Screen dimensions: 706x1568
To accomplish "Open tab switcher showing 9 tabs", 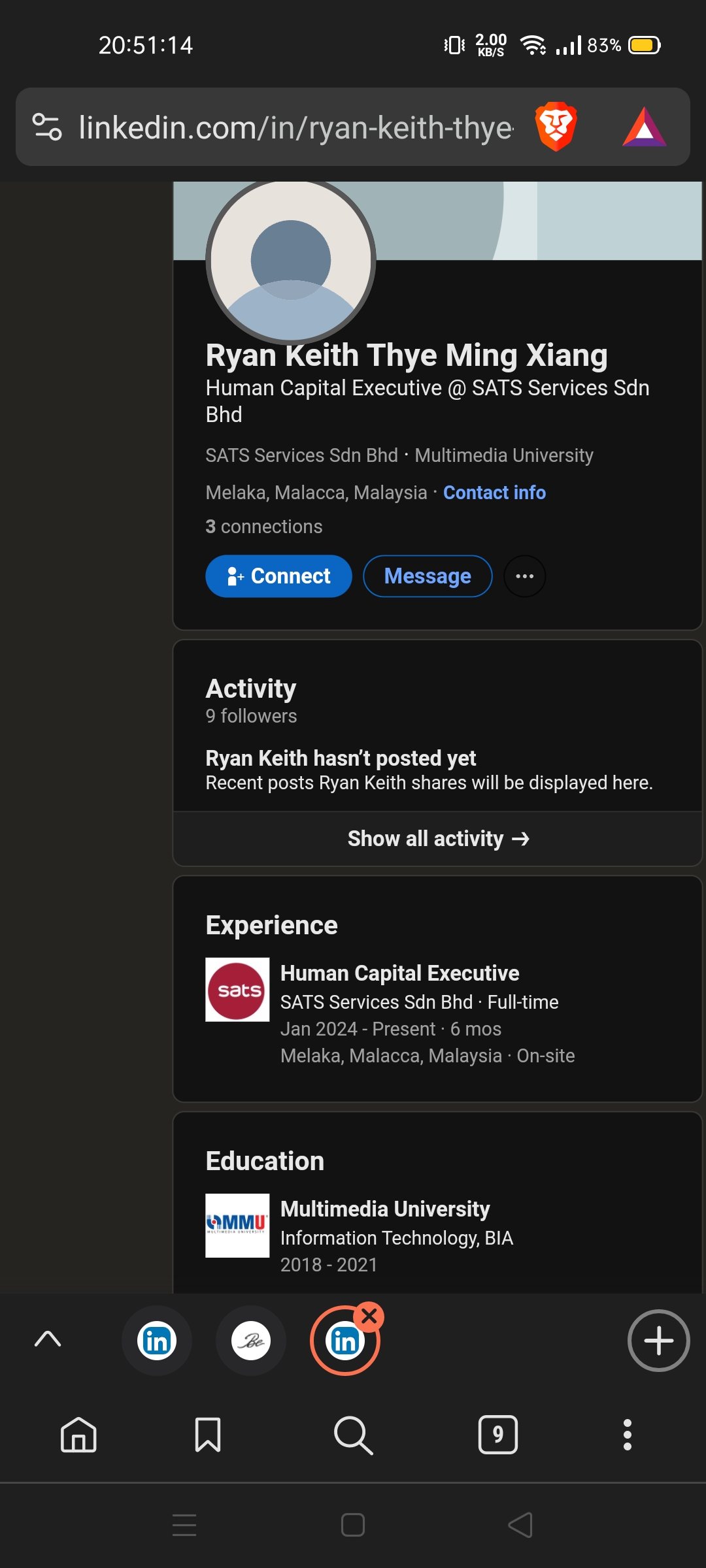I will [x=498, y=1435].
